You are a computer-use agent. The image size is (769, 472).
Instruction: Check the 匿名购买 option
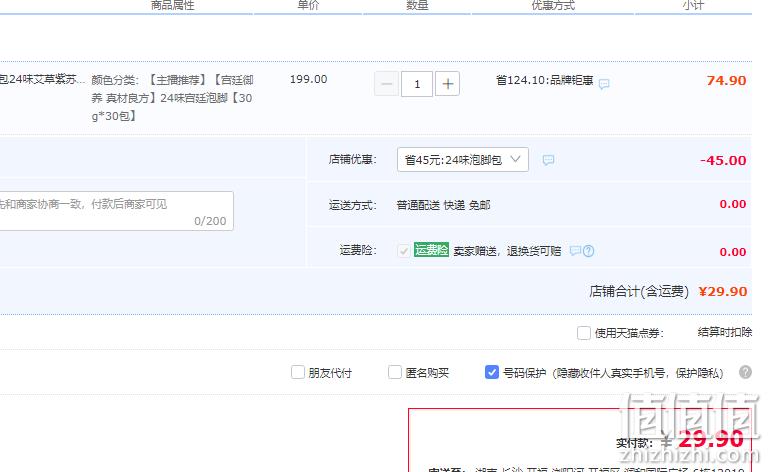(395, 372)
